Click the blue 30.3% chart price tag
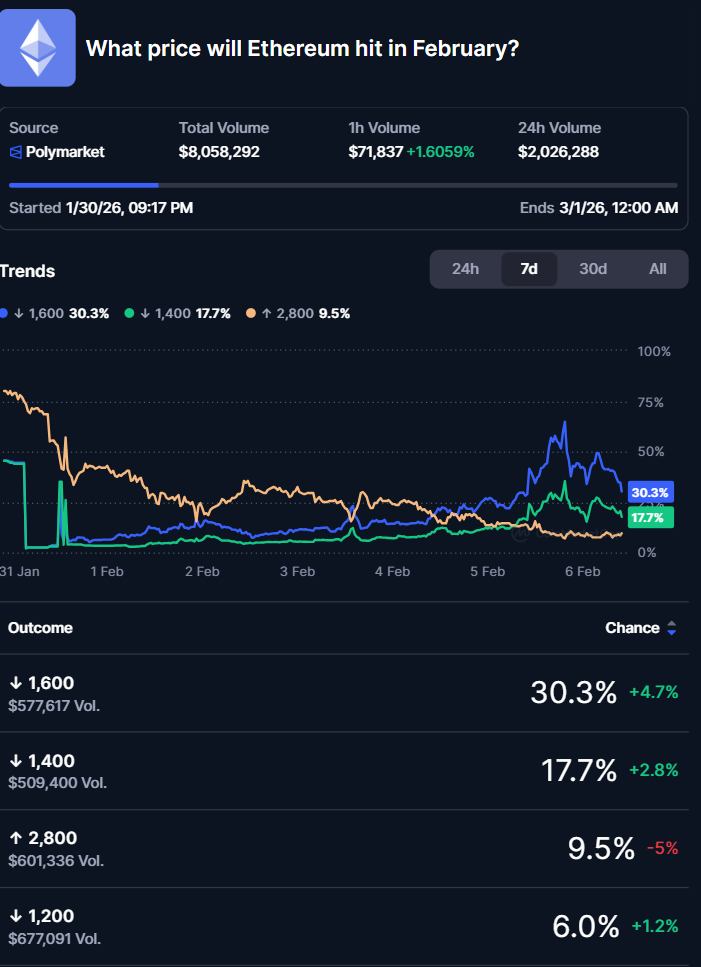Screen dimensions: 701x967 [x=650, y=492]
